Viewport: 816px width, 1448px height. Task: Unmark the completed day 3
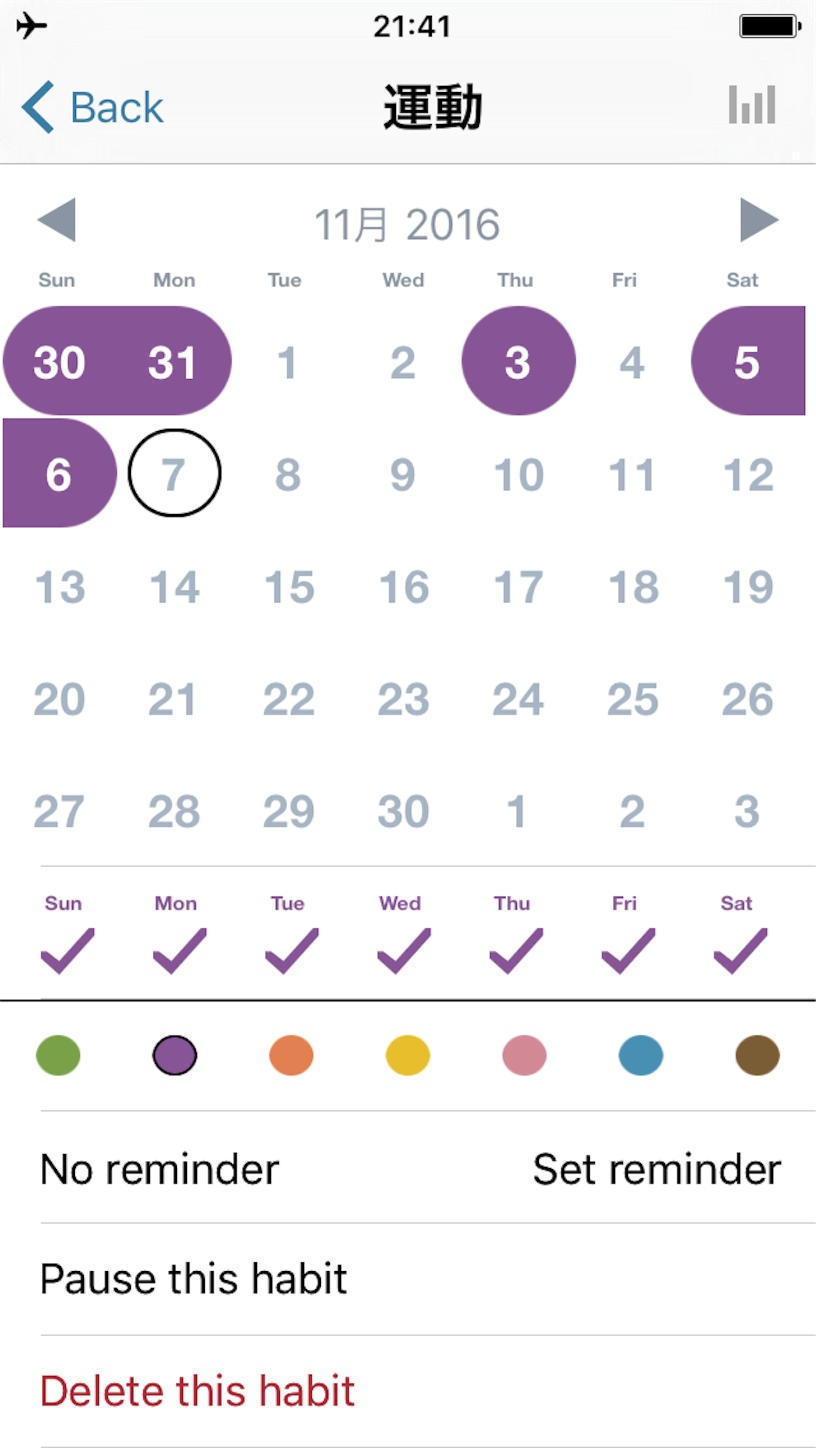(x=518, y=362)
